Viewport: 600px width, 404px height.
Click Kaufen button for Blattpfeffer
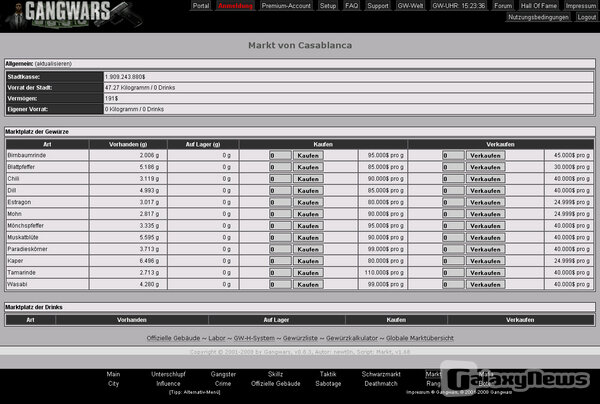(308, 167)
